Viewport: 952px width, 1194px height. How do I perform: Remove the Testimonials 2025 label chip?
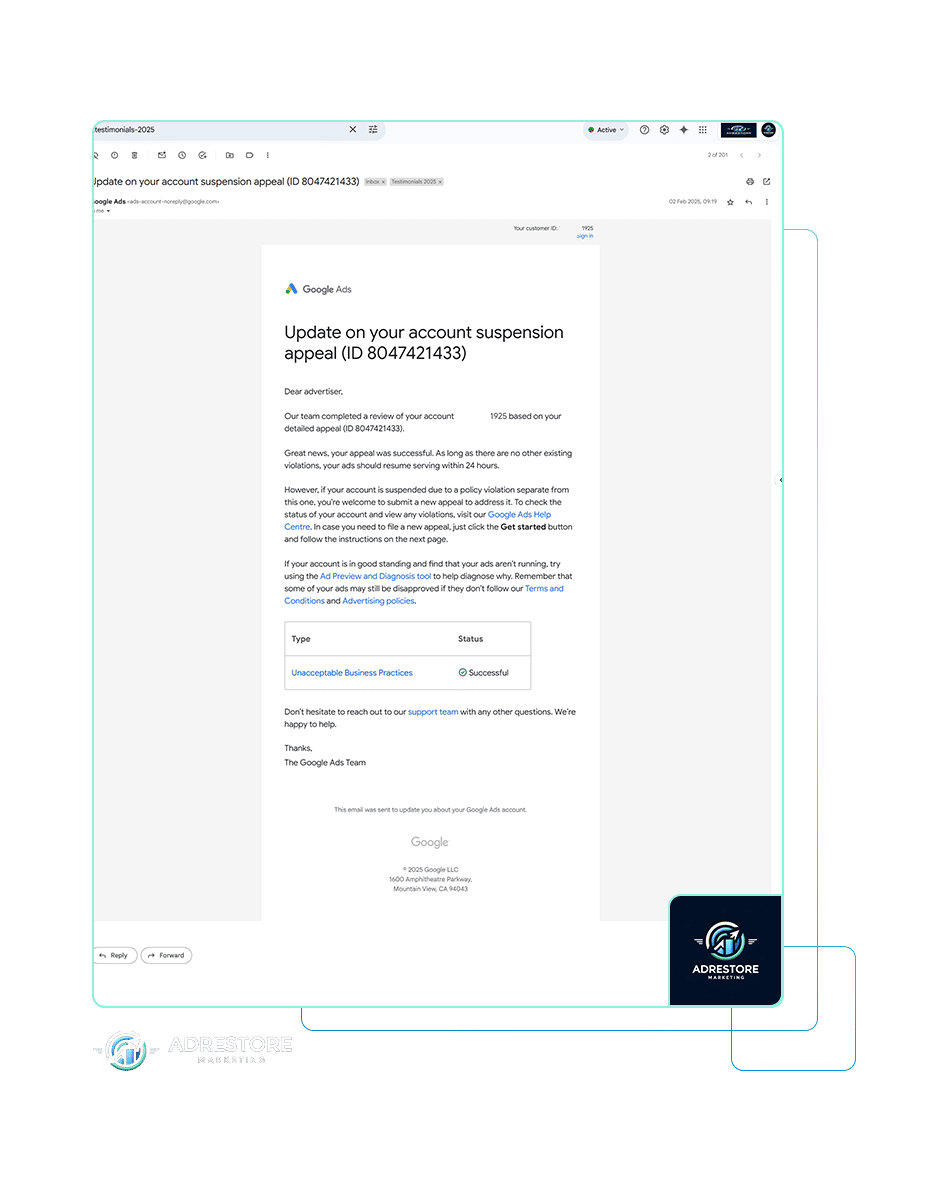[x=440, y=182]
